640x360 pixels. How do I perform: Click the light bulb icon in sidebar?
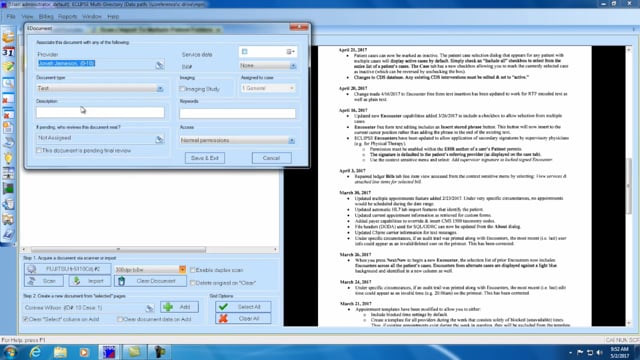point(8,158)
